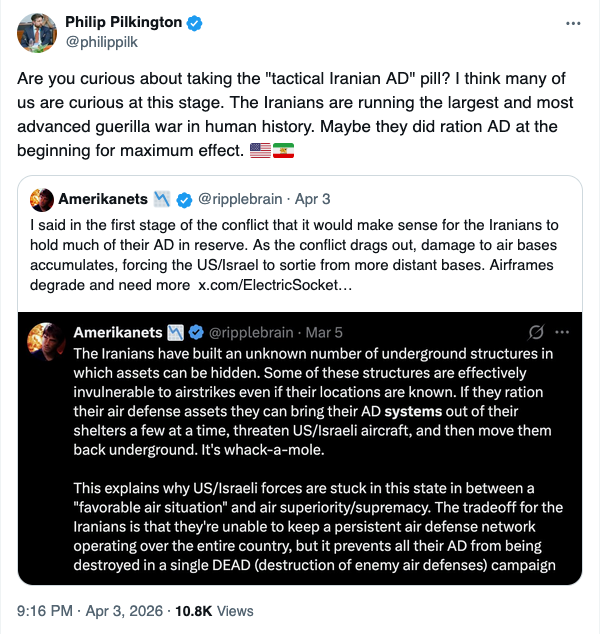Click the US flag emoji in tweet

pos(260,150)
